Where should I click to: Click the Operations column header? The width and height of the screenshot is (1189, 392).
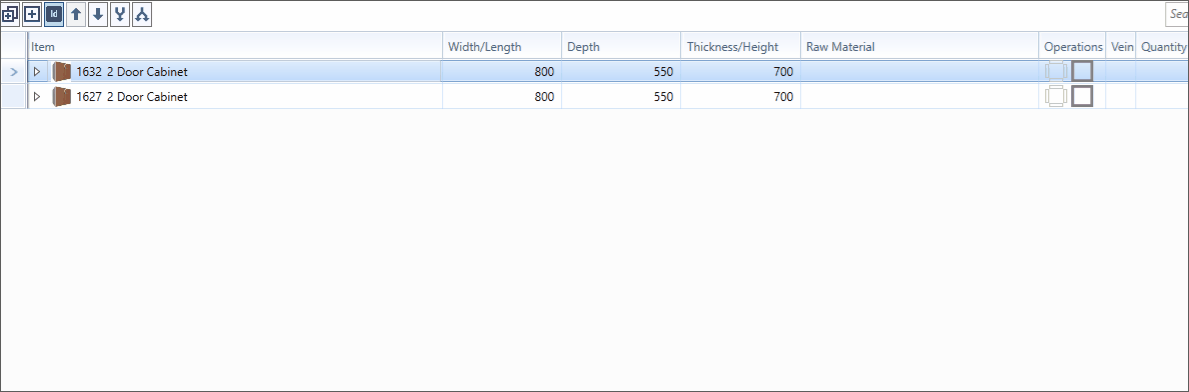coord(1072,46)
